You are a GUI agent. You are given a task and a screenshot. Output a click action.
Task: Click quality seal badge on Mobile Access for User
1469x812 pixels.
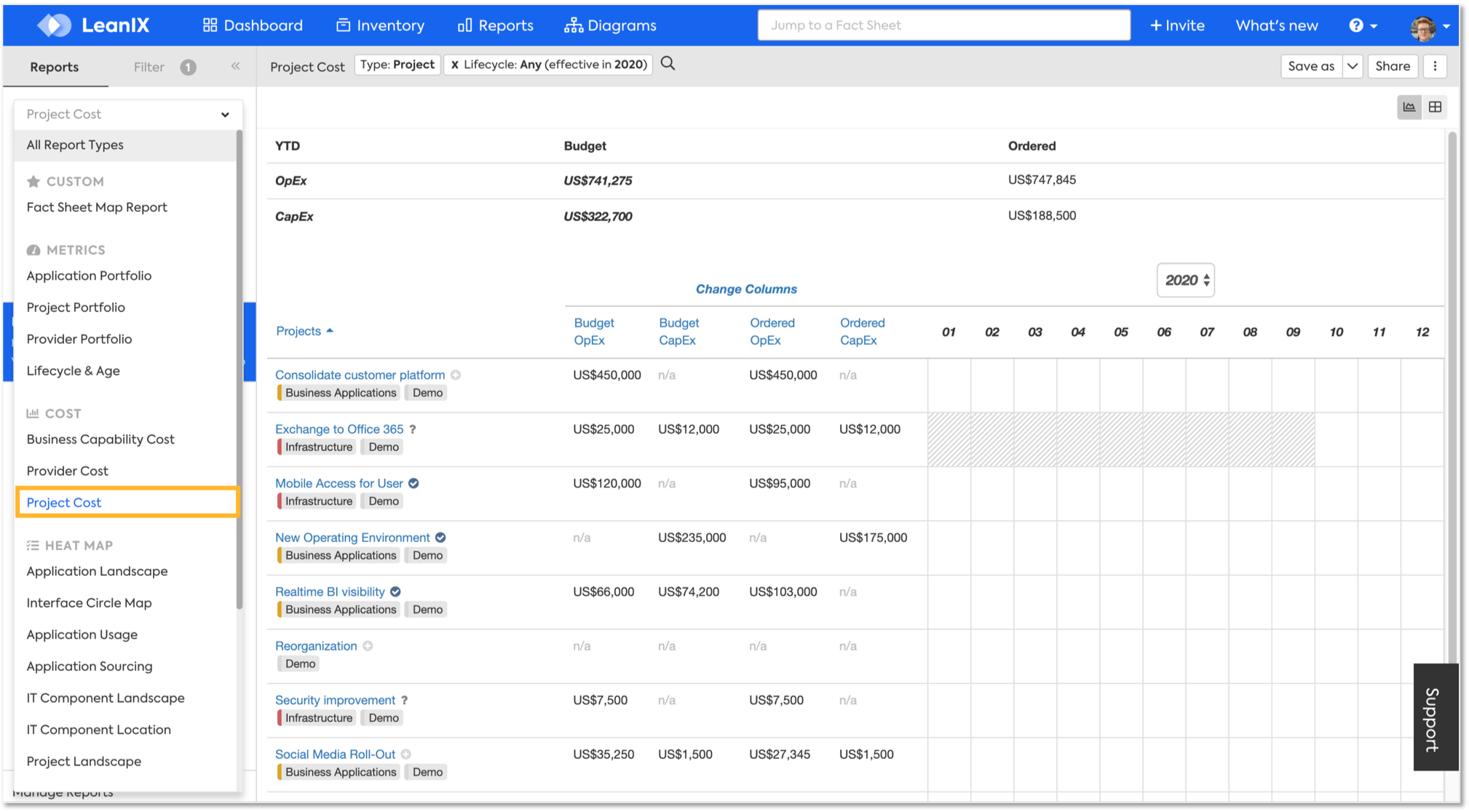pos(413,483)
